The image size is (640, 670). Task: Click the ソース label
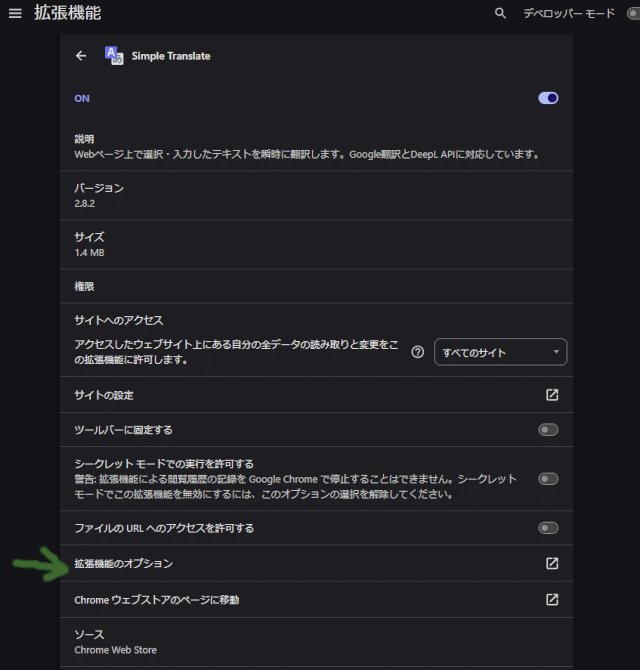[x=89, y=635]
